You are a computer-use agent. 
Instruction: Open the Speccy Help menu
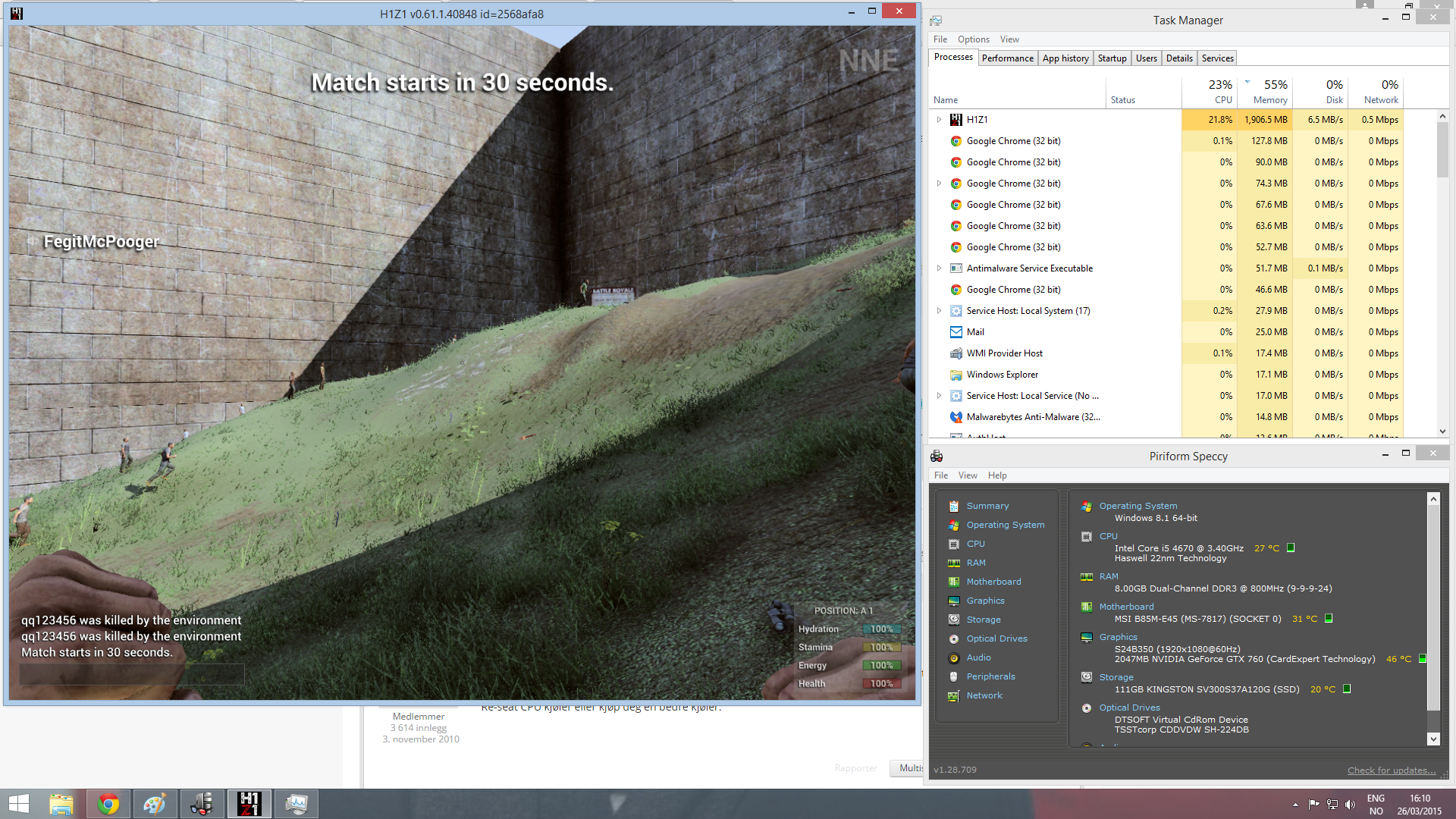tap(997, 475)
